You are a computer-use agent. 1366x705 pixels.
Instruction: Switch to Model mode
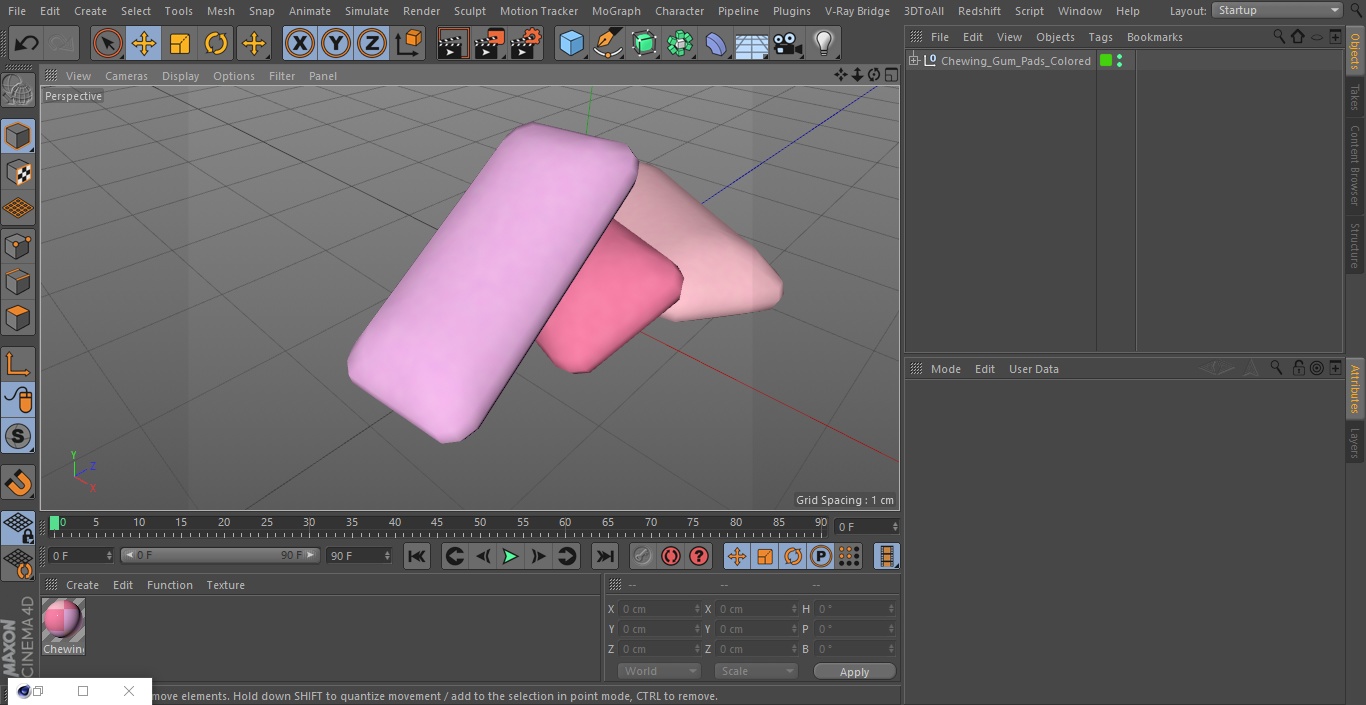[18, 136]
